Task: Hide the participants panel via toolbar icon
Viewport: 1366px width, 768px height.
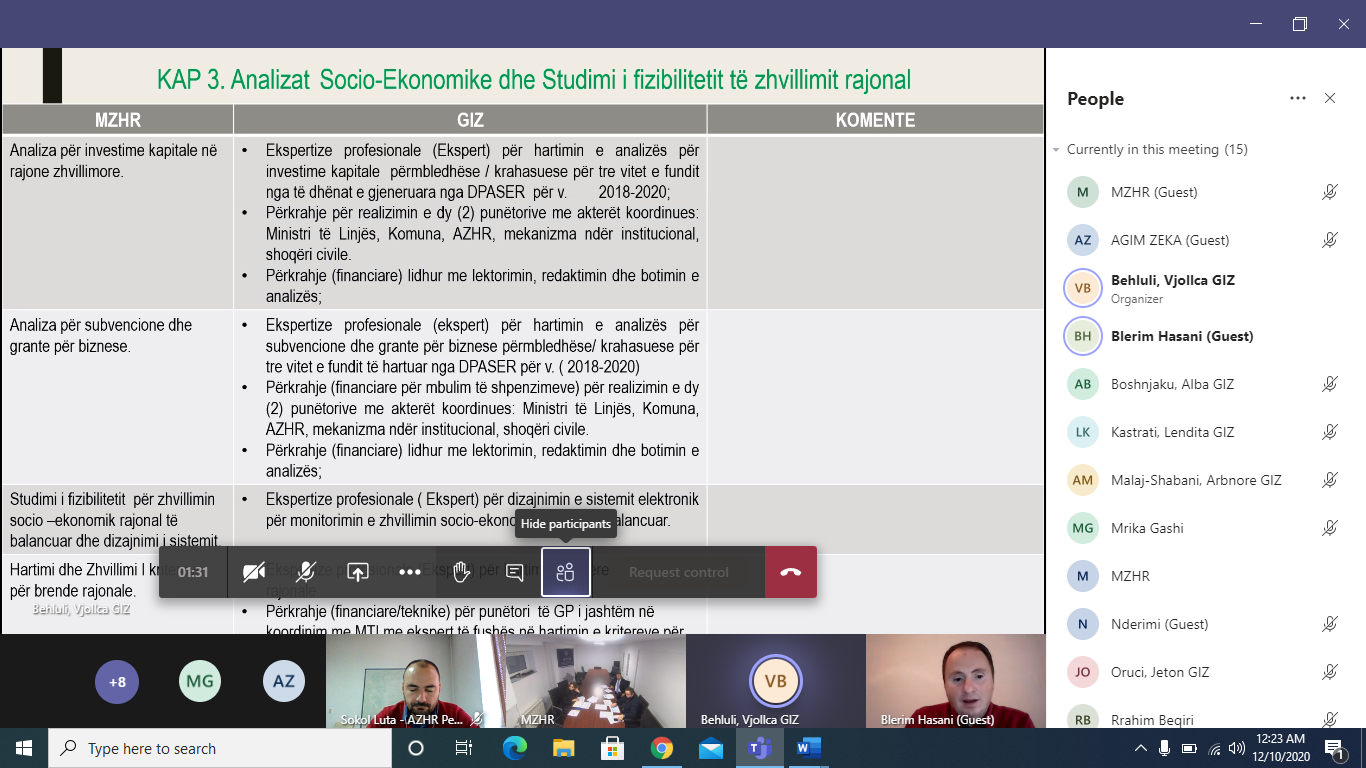Action: coord(565,572)
